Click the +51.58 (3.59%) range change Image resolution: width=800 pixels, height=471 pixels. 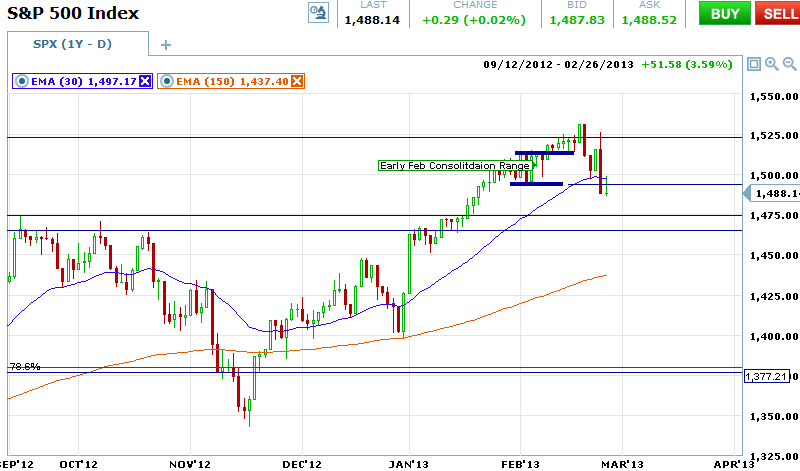point(687,64)
